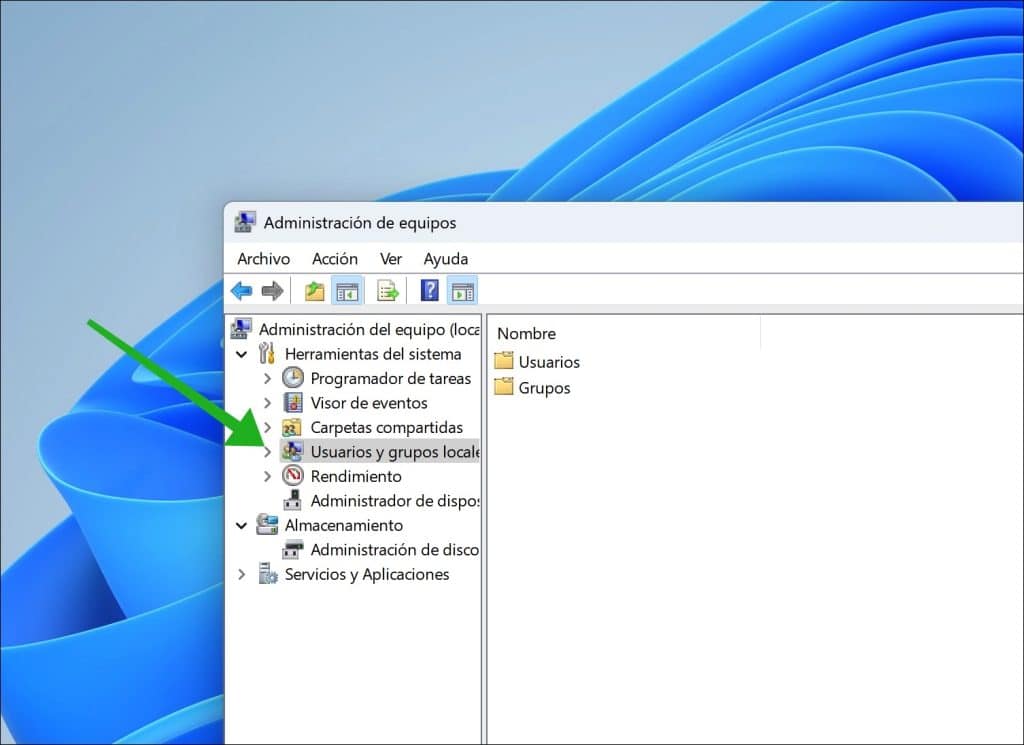Click the Administración del equipo root node icon
Screen dimensions: 1024x745
[x=241, y=328]
